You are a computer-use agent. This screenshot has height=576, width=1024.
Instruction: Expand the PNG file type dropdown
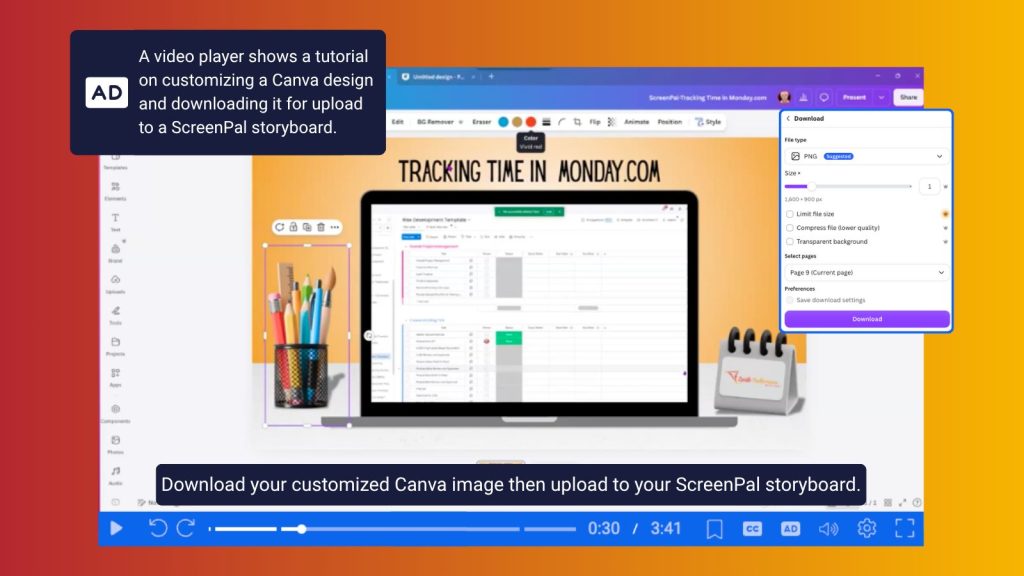[x=867, y=156]
